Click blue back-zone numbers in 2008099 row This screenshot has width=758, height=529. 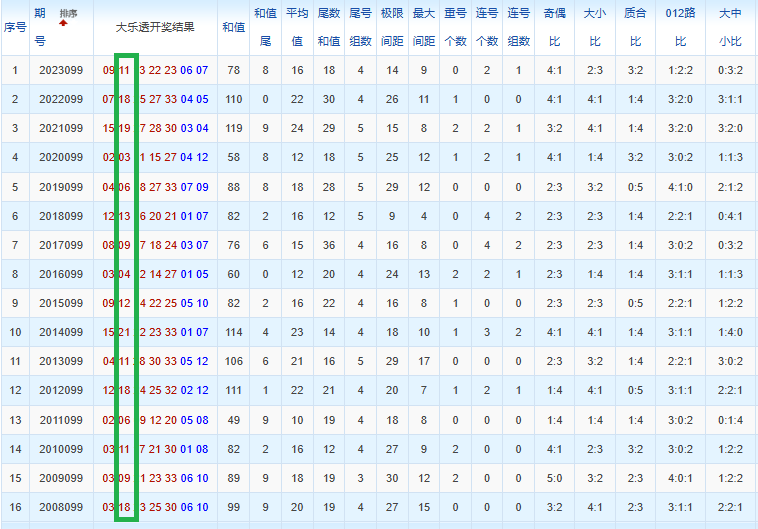coord(194,507)
